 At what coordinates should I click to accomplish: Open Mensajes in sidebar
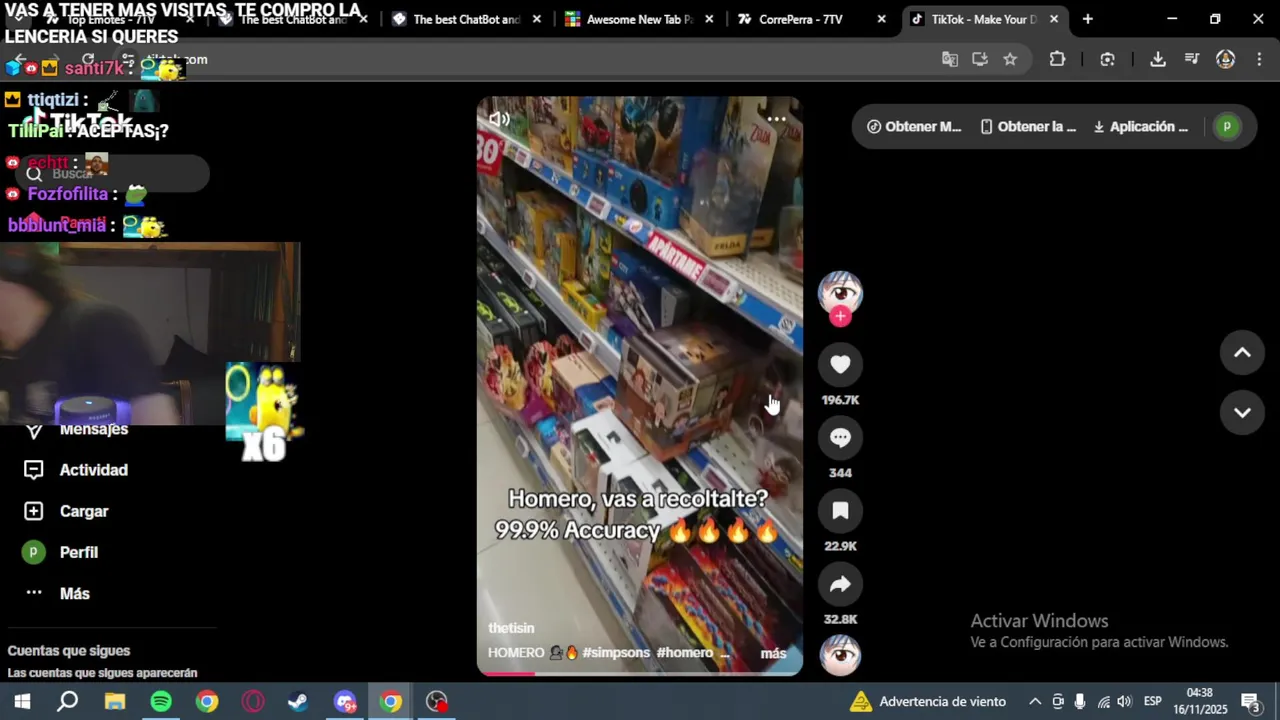[x=94, y=429]
